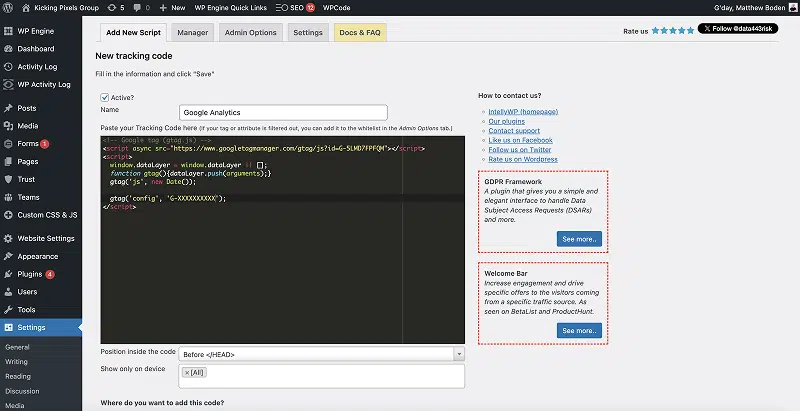Click the Tools wrench icon
This screenshot has width=800, height=411.
pos(8,310)
